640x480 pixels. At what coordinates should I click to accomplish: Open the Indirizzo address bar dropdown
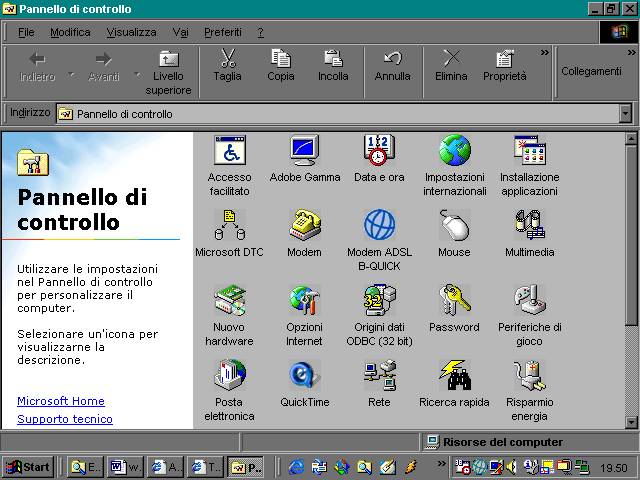pyautogui.click(x=625, y=114)
